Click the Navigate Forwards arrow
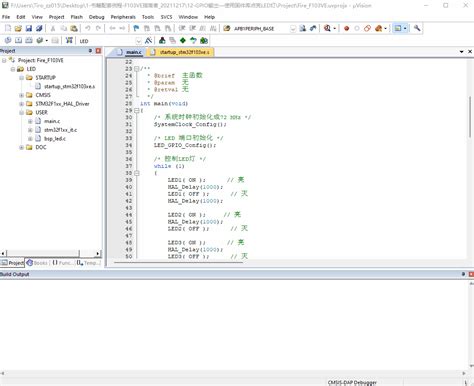This screenshot has width=474, height=386. (122, 28)
